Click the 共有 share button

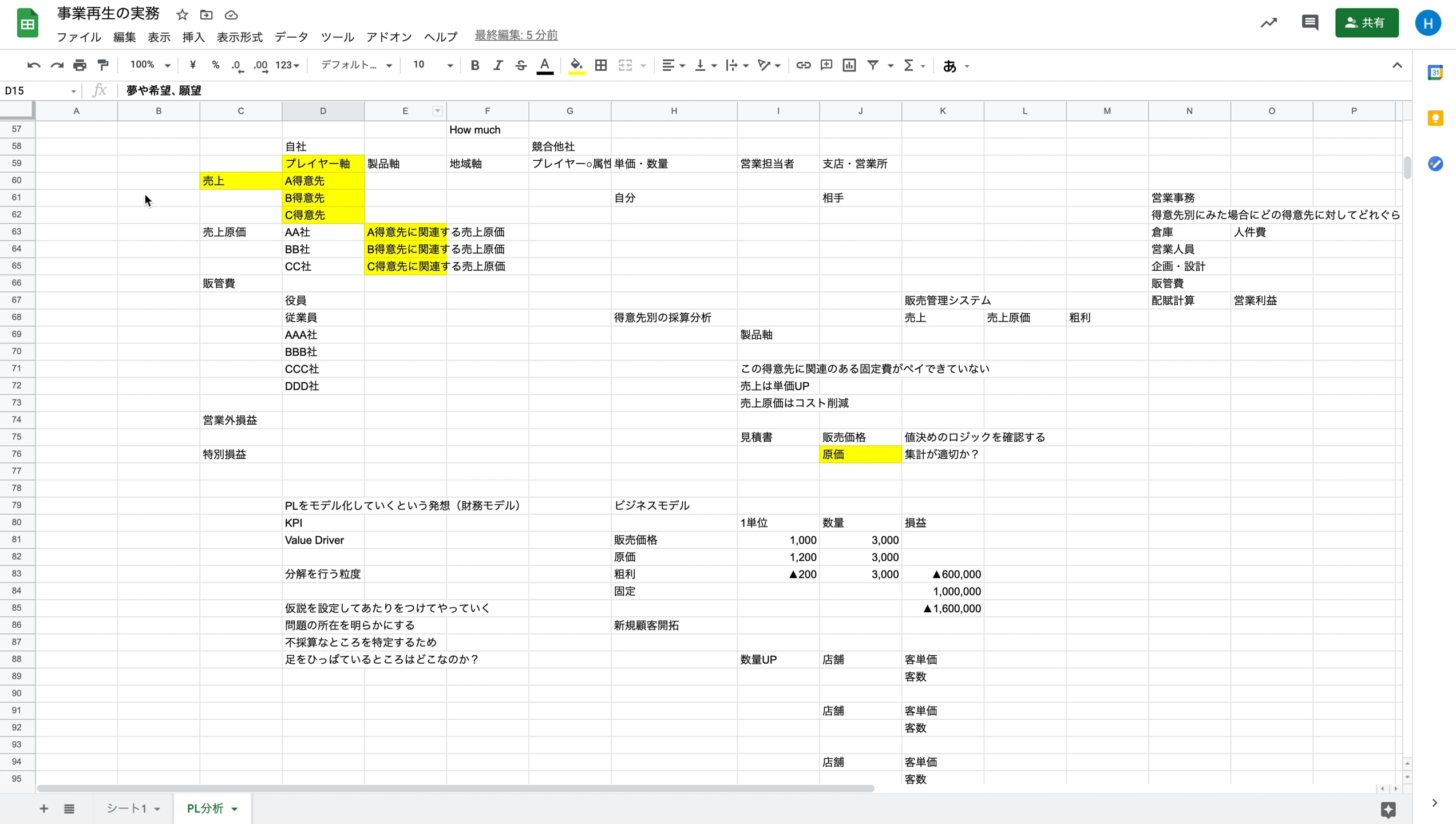click(1367, 23)
